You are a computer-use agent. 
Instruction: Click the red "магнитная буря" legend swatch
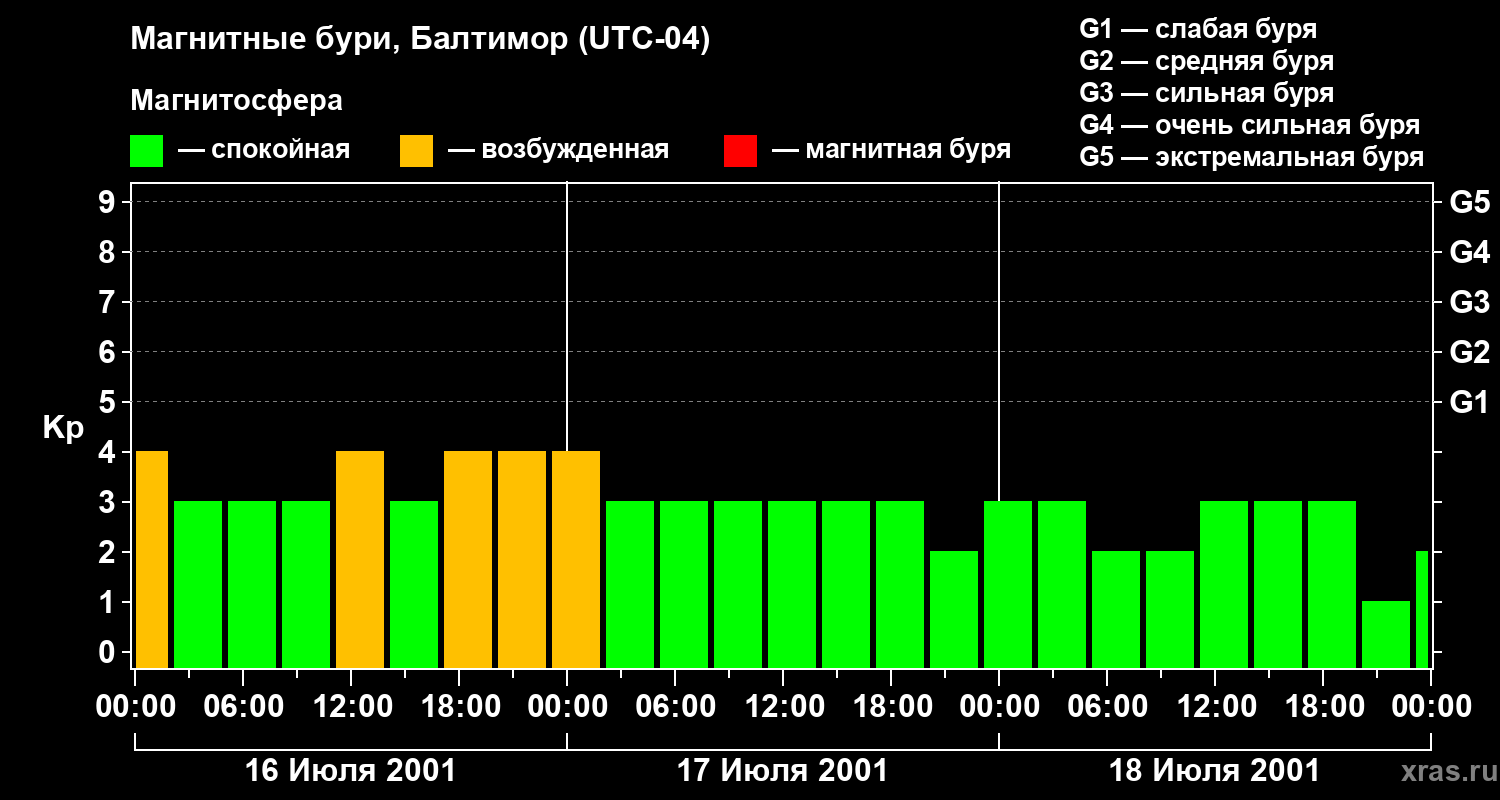(x=740, y=151)
